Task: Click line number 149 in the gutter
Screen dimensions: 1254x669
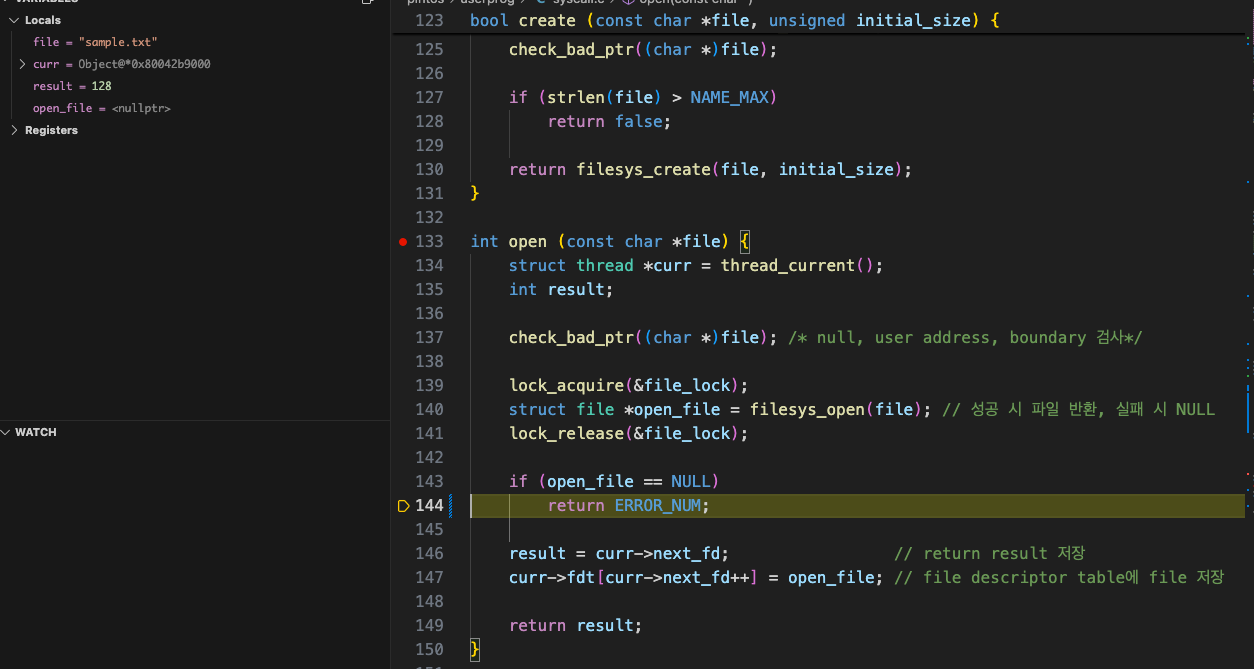Action: pos(428,625)
